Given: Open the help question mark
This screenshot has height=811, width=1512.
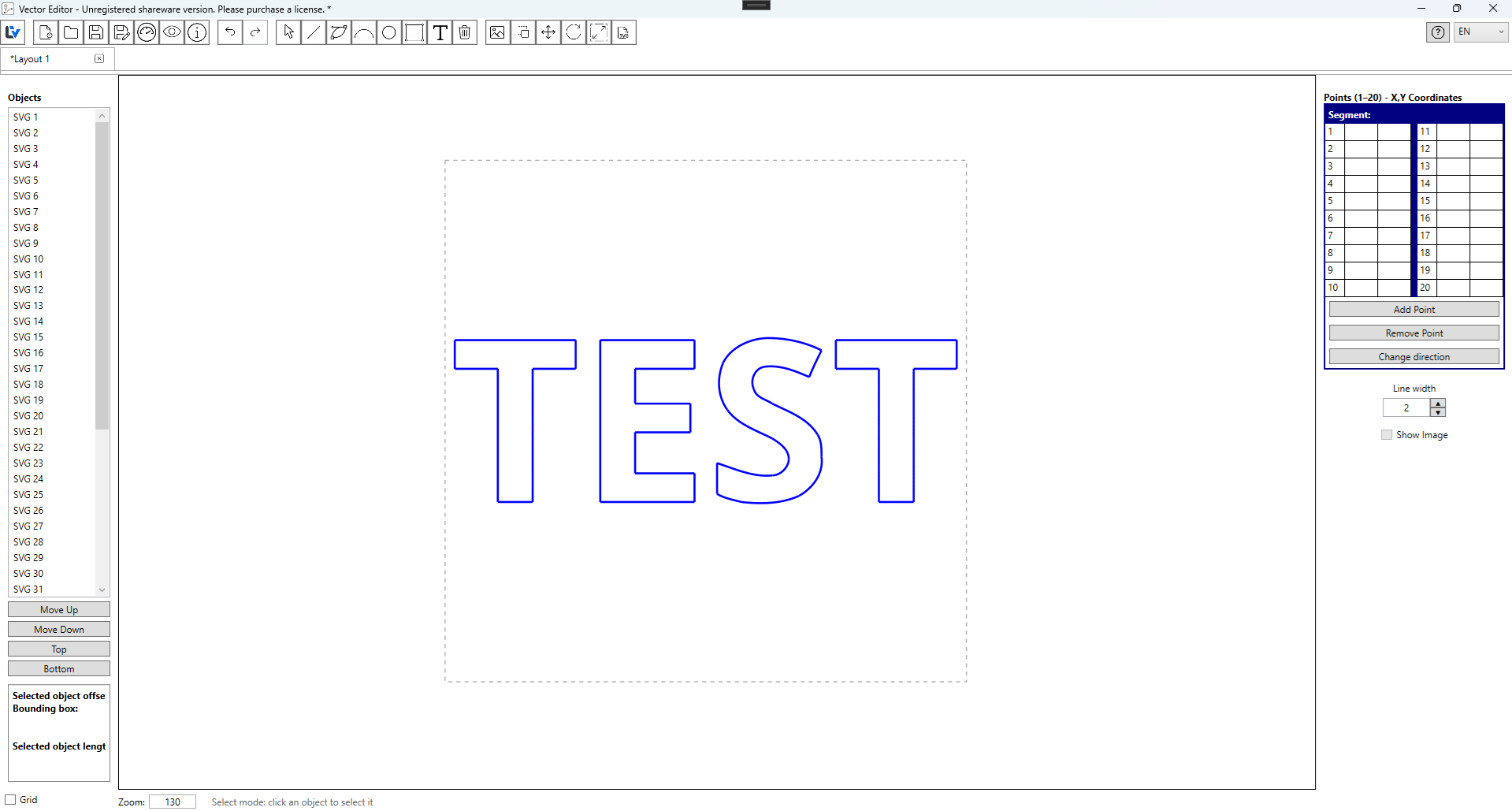Looking at the screenshot, I should click(x=1438, y=32).
